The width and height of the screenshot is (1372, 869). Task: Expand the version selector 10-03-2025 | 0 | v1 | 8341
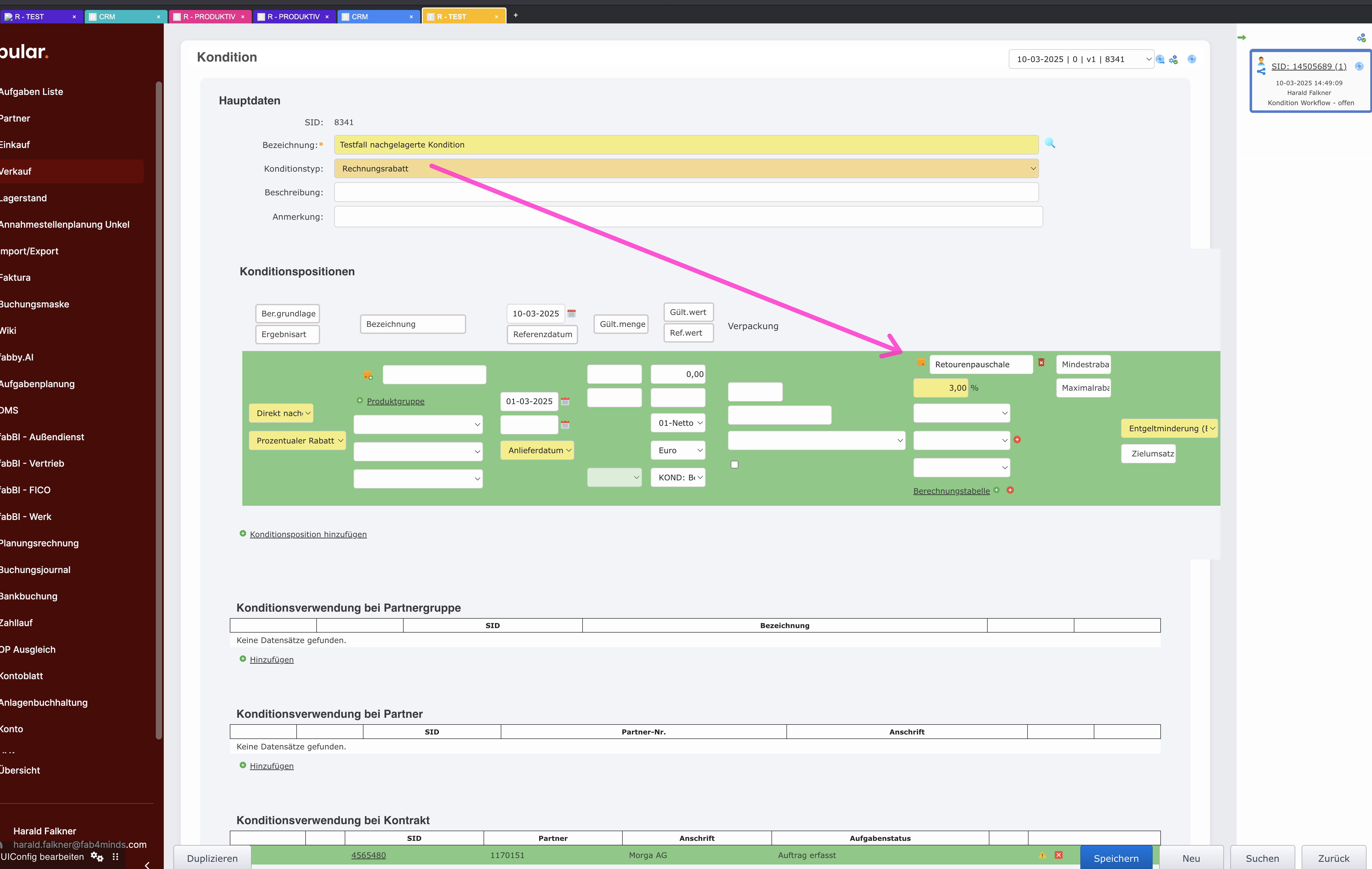point(1081,59)
